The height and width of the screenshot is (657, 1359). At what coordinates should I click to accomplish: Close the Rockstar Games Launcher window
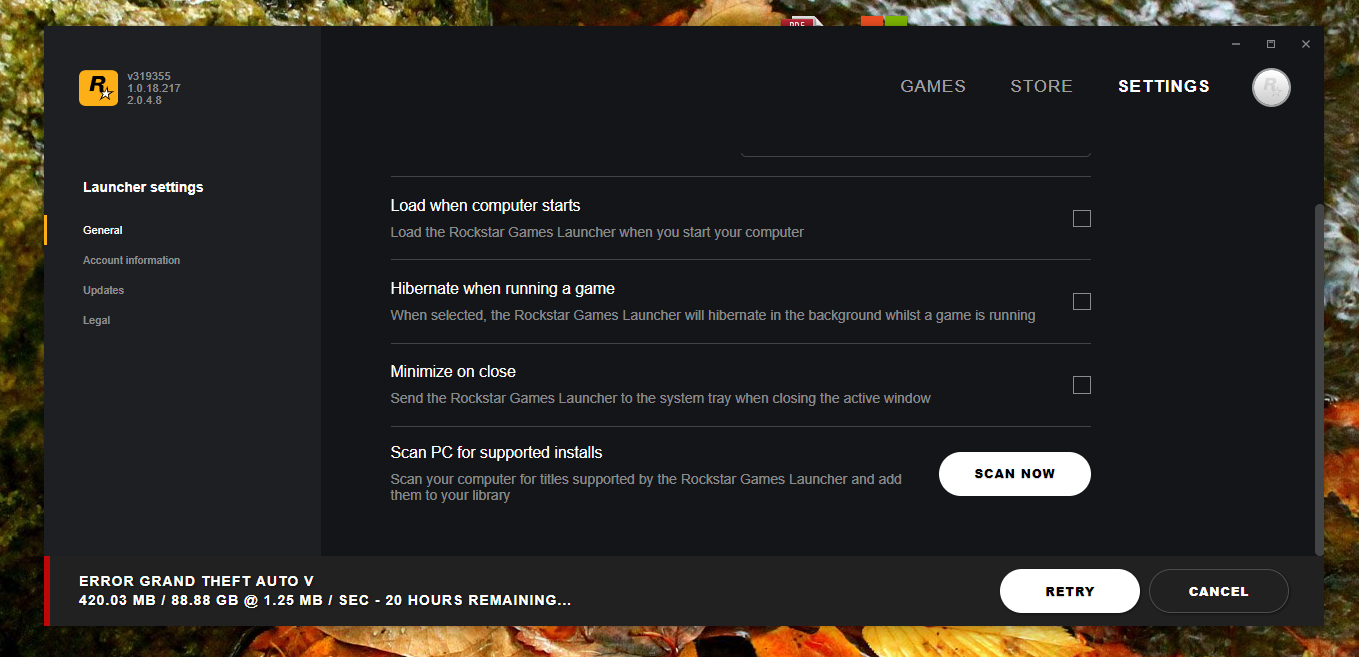tap(1306, 44)
